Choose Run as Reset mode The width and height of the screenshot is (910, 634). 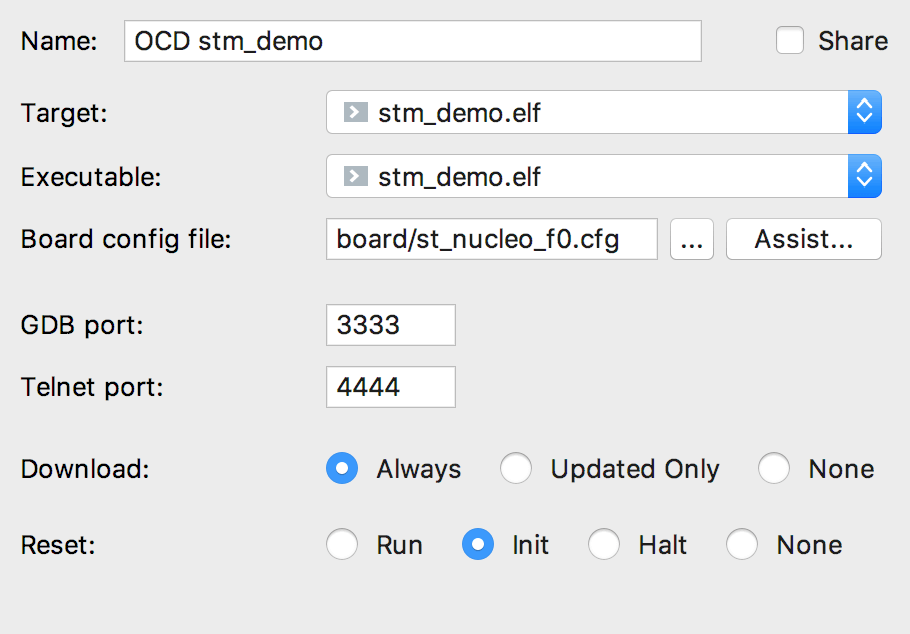[x=342, y=545]
